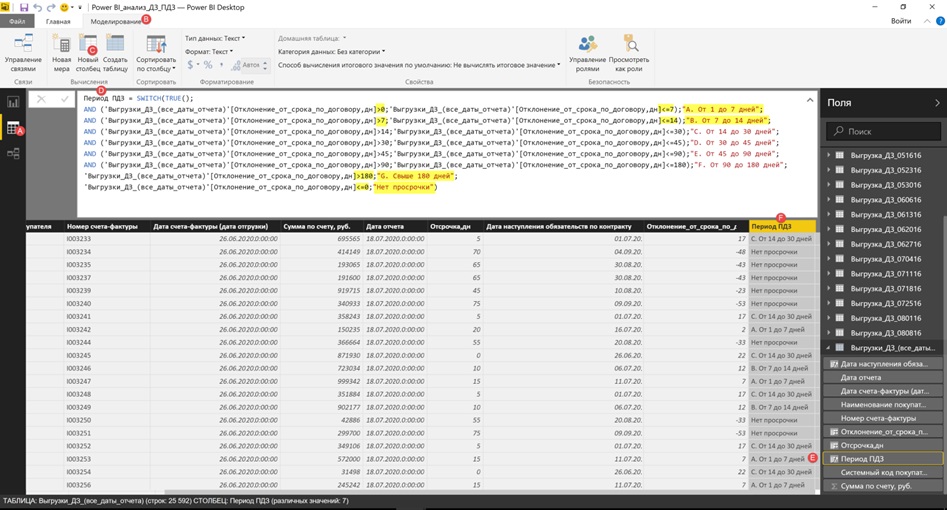Expand table Выгрузка_ДЗ_052316
The height and width of the screenshot is (510, 947).
(x=828, y=170)
